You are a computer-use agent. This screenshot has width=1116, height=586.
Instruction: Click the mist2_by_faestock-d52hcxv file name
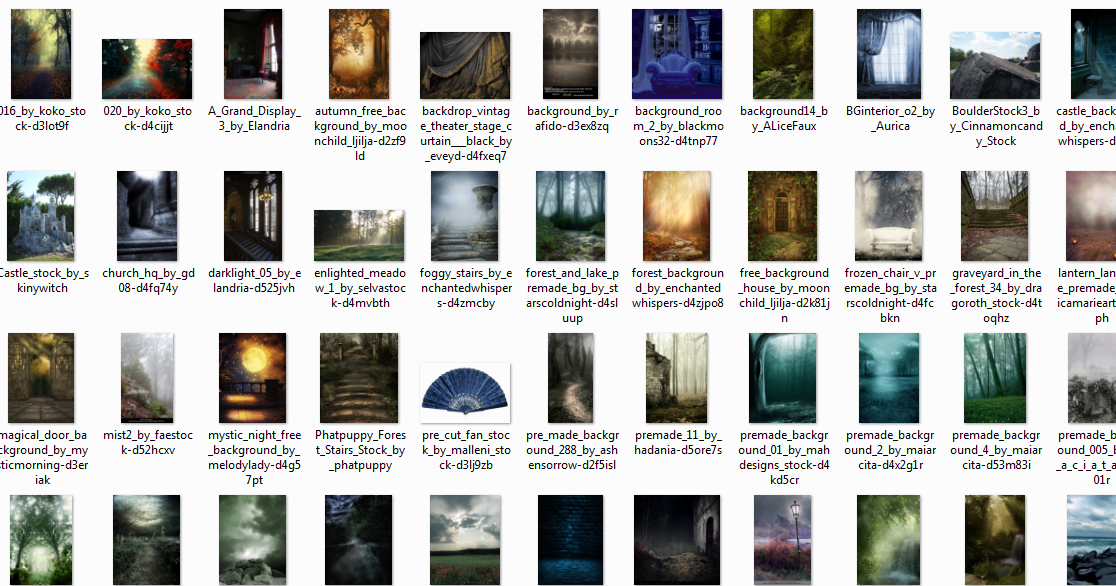pos(148,442)
